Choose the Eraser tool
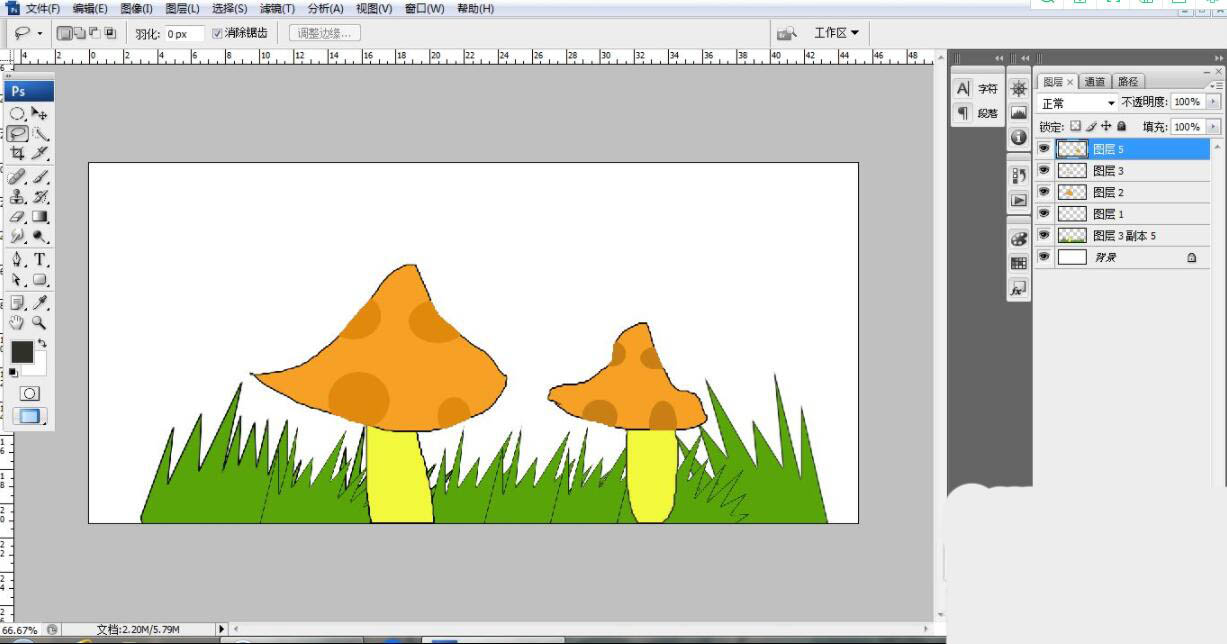Screen dimensions: 1227x644 (x=18, y=216)
